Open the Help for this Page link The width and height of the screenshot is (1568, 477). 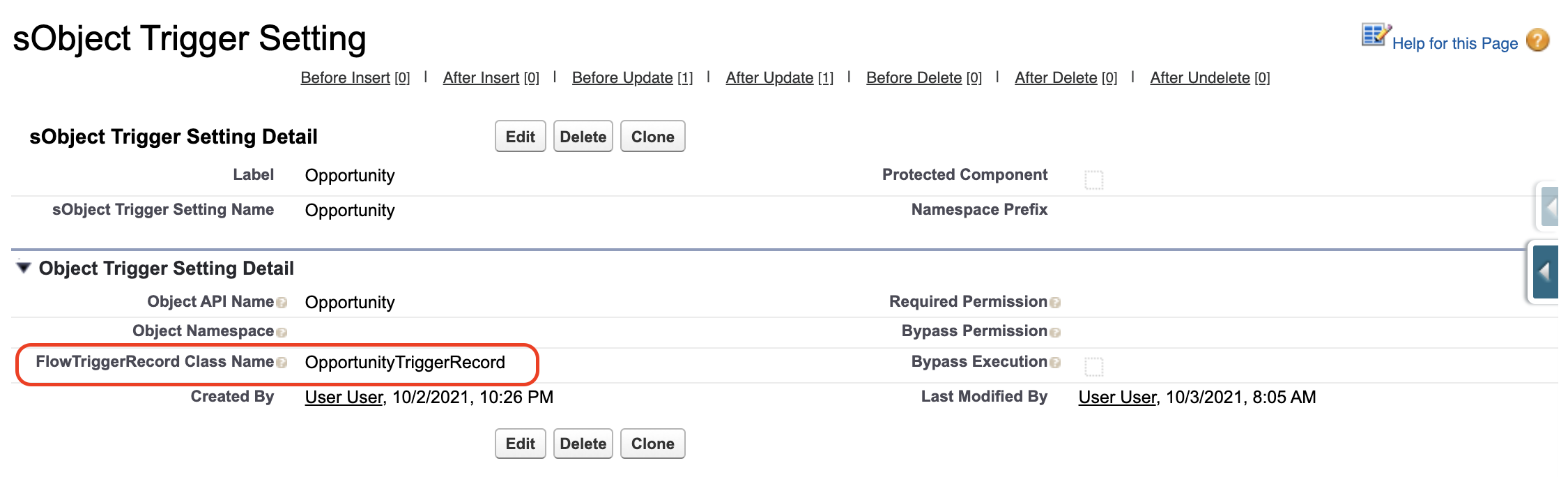pos(1455,43)
